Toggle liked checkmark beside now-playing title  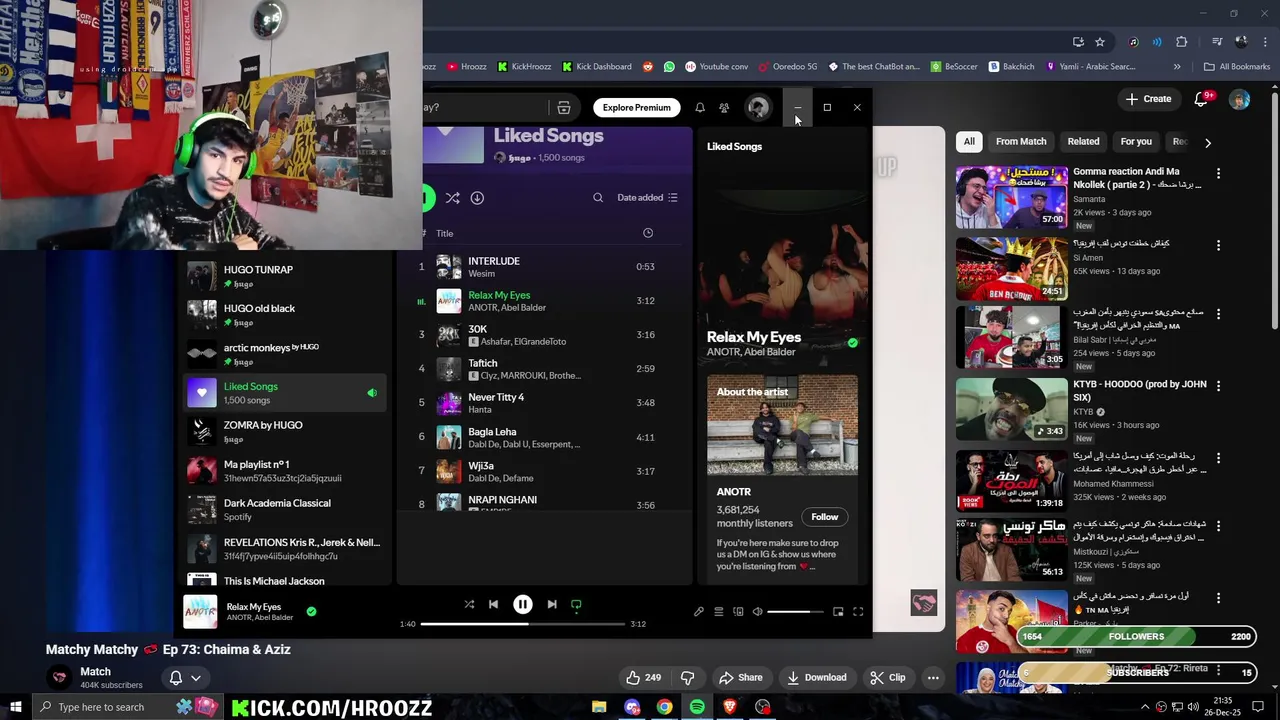coord(852,343)
